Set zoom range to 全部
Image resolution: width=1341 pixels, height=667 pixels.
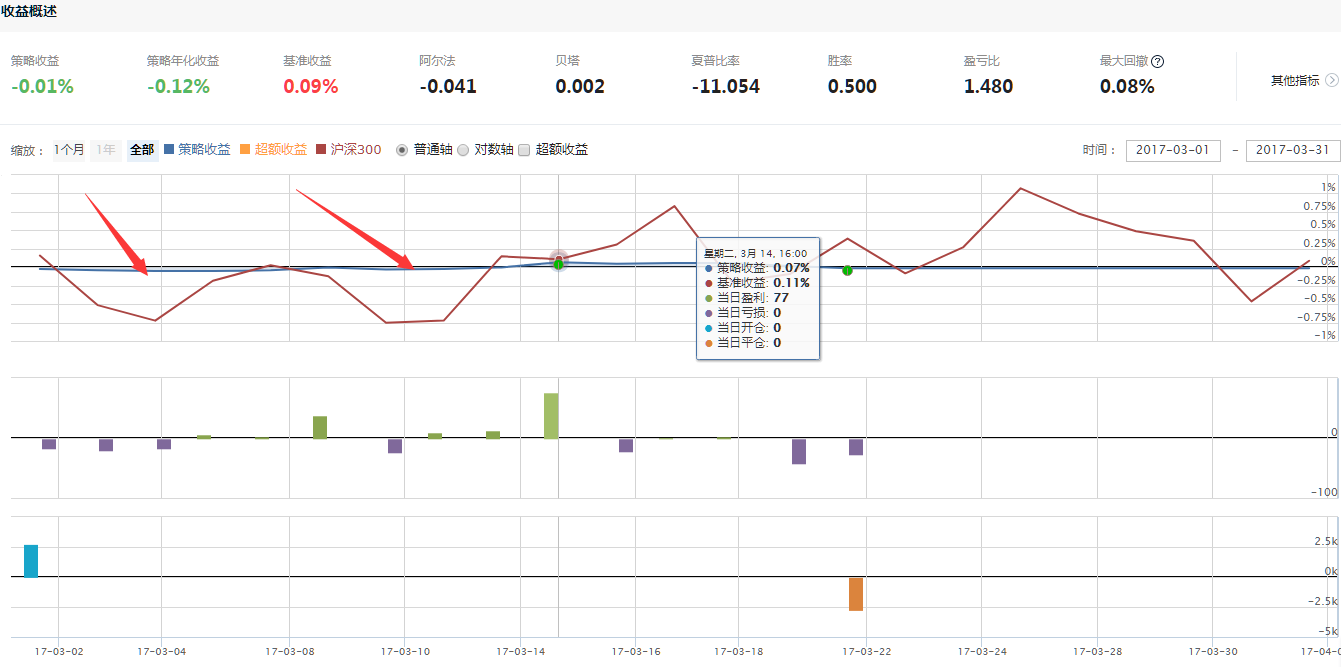[142, 150]
